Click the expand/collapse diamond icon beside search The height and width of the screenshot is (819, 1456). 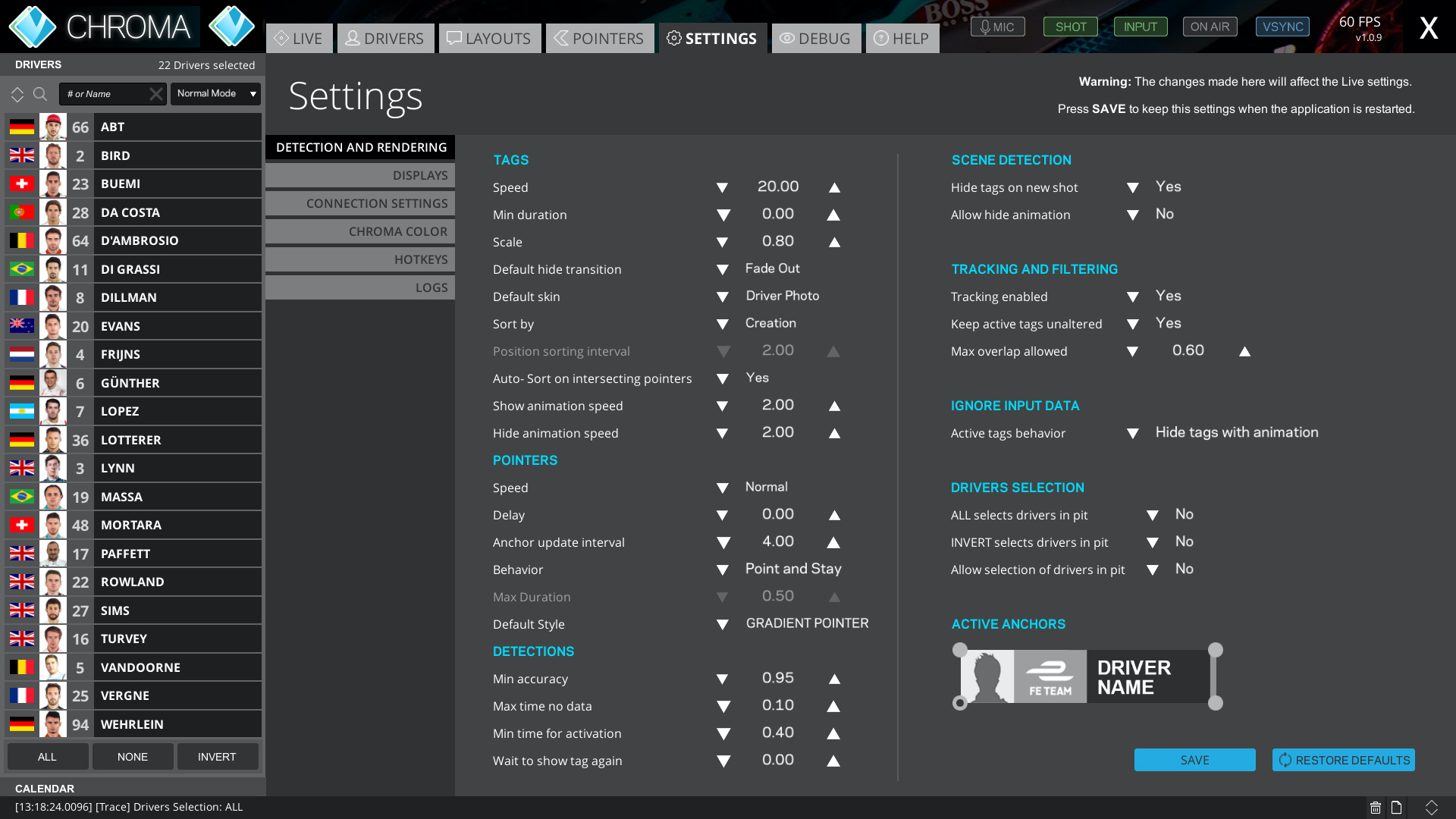[17, 94]
